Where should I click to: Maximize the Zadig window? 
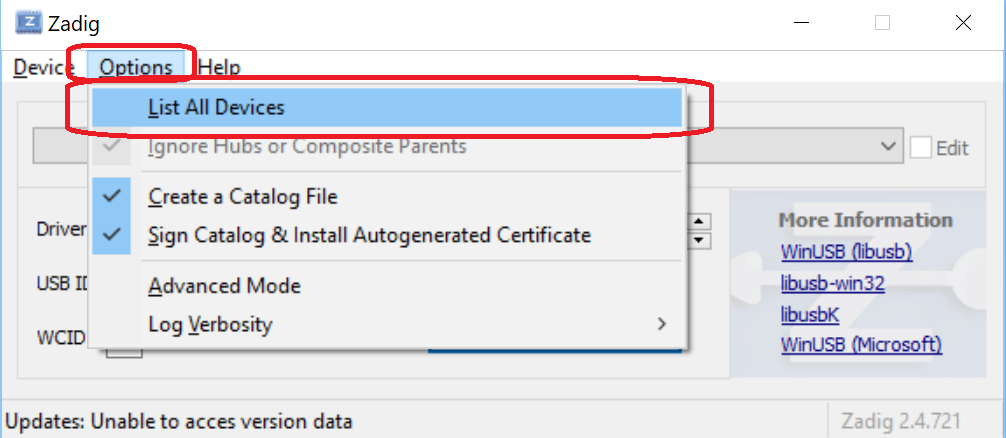883,24
